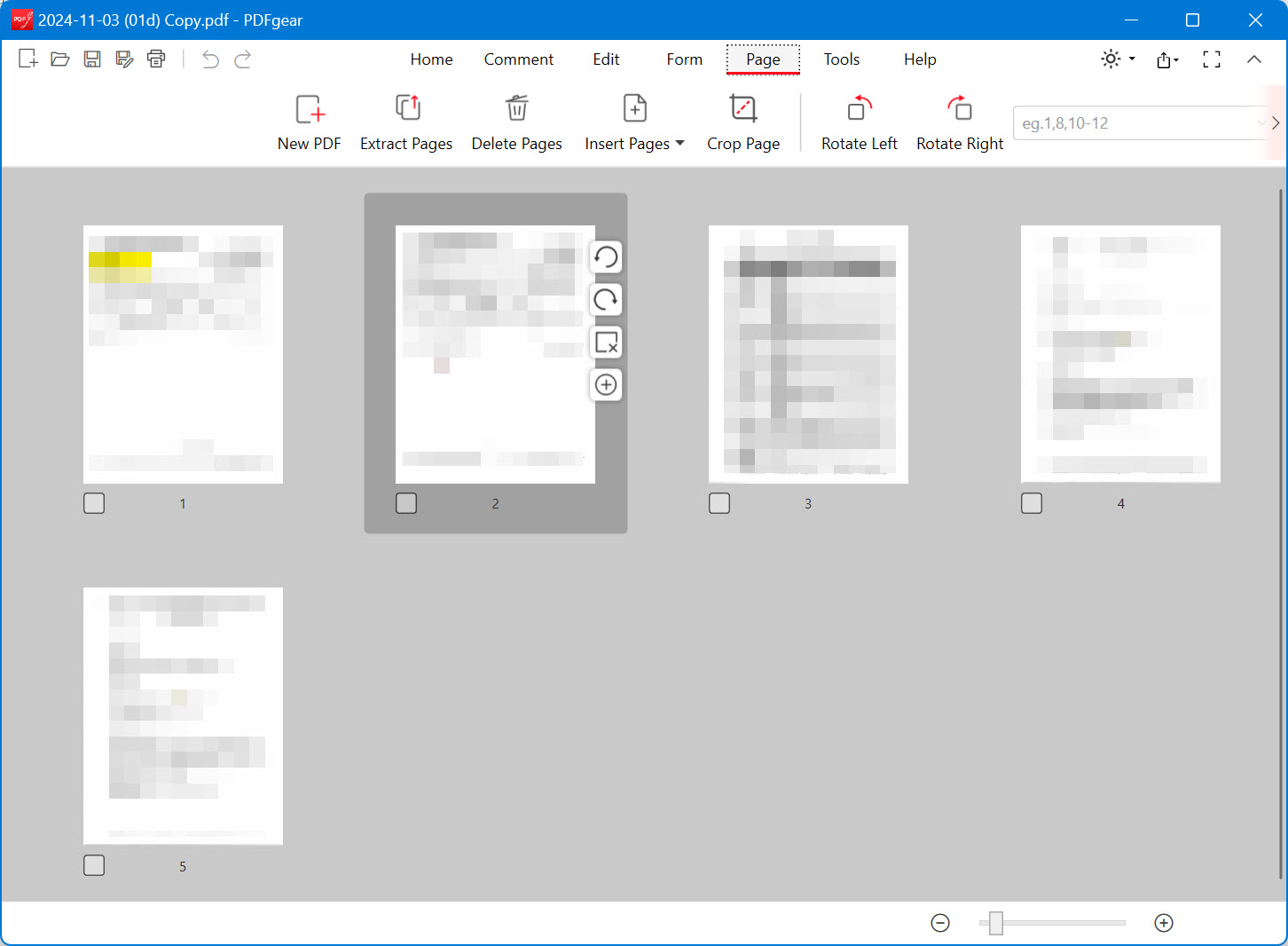Rotate page 2 counterclockwise with overlay icon
Viewport: 1288px width, 946px height.
(x=606, y=257)
